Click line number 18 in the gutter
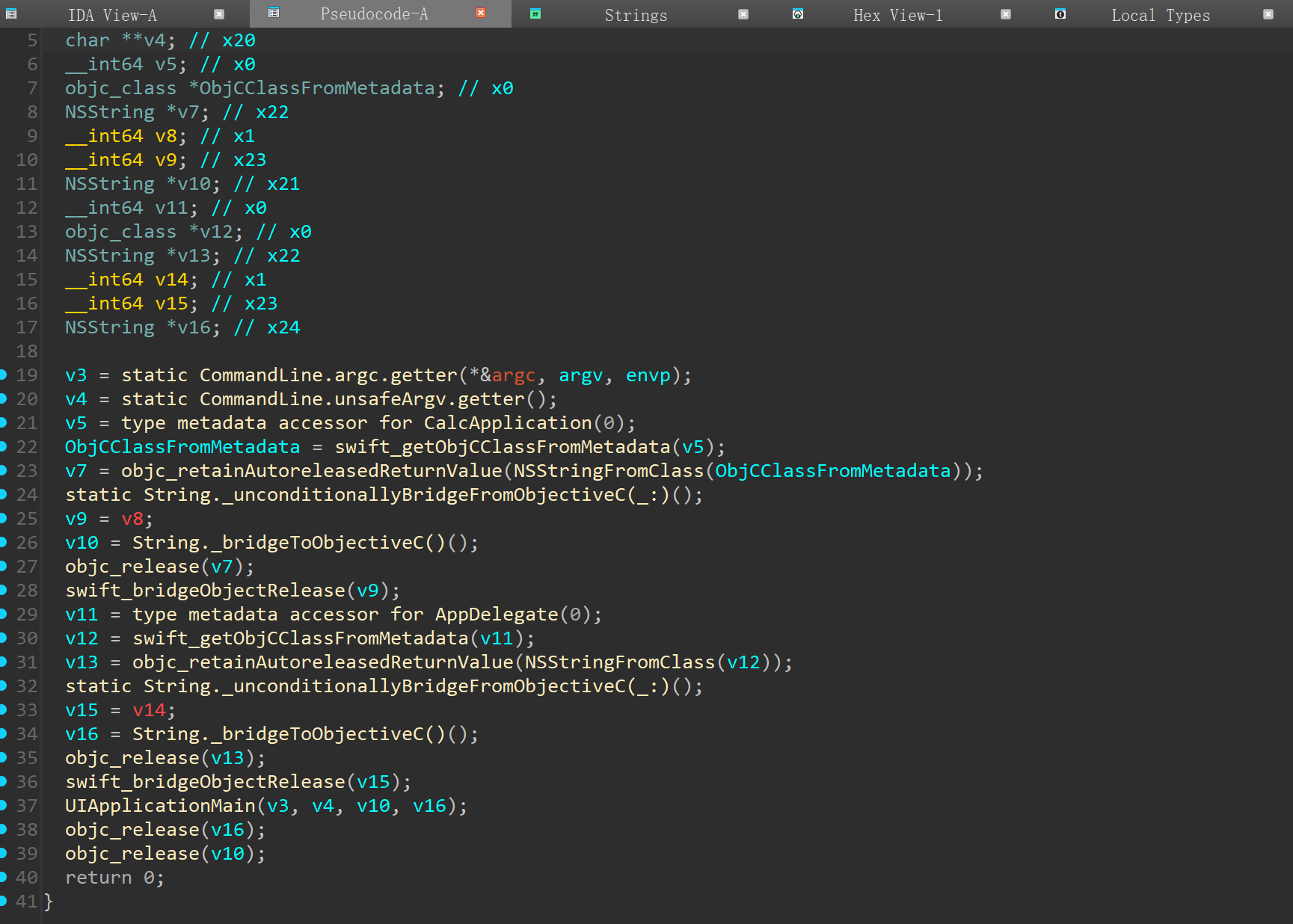Image resolution: width=1293 pixels, height=924 pixels. coord(27,351)
